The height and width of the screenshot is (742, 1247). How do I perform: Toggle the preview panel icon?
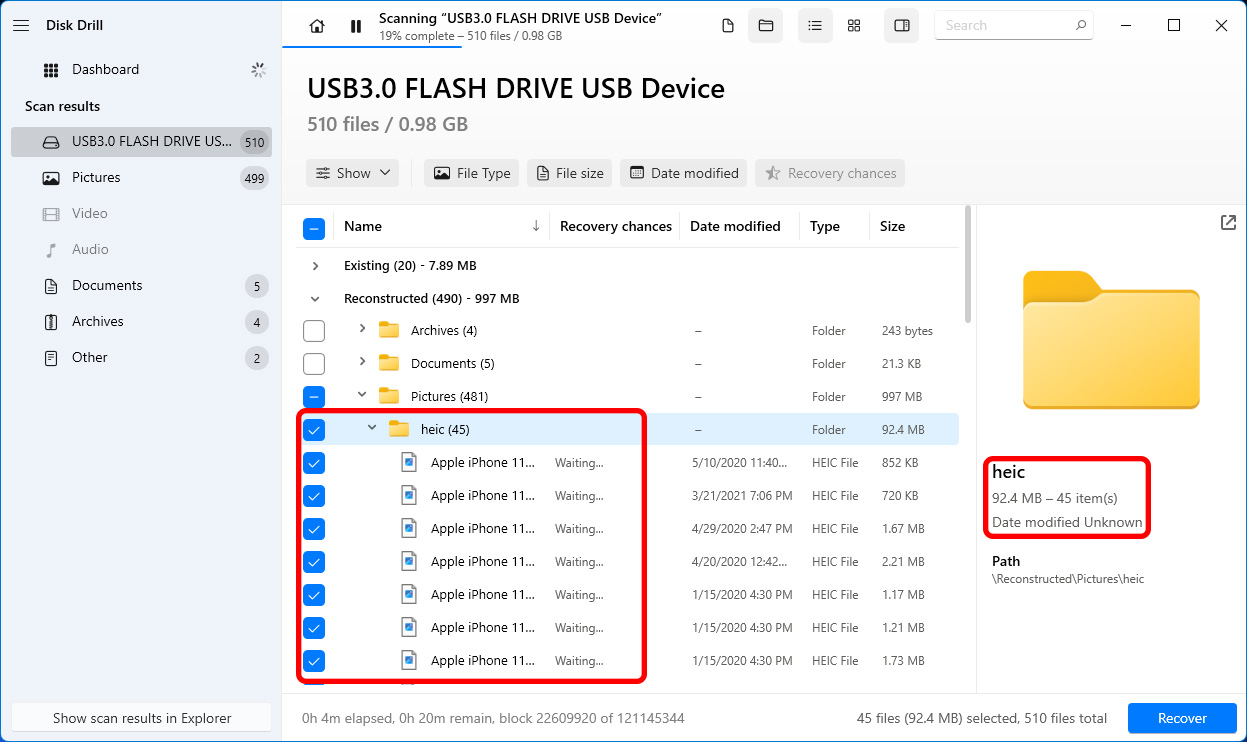[901, 26]
